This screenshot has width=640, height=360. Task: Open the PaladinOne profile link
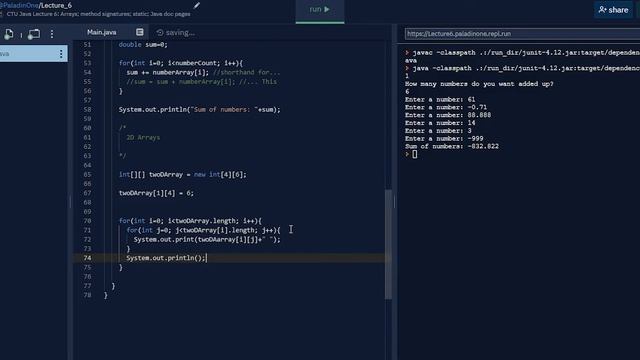point(19,5)
